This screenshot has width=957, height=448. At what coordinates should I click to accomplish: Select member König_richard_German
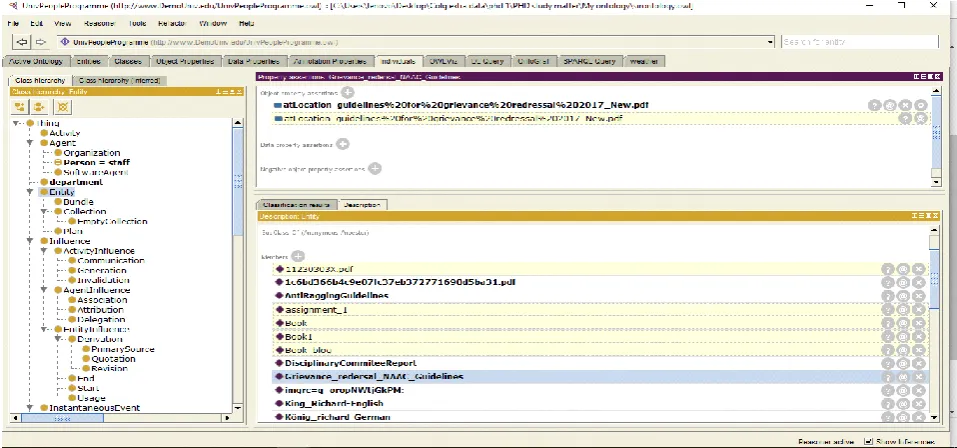point(338,417)
